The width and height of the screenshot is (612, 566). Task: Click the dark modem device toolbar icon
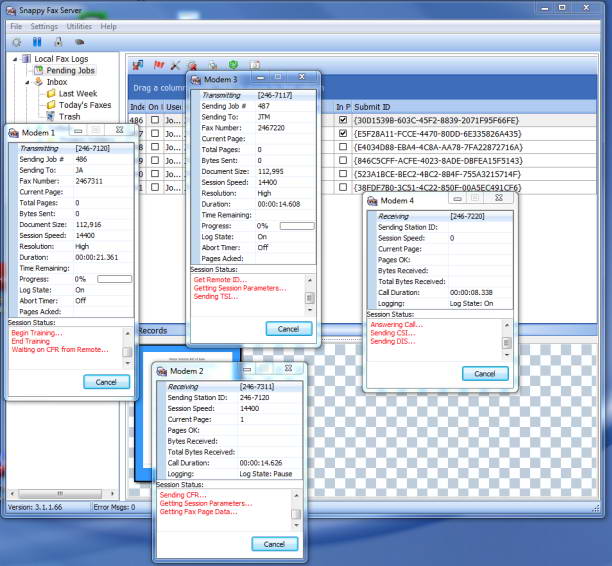[x=79, y=42]
